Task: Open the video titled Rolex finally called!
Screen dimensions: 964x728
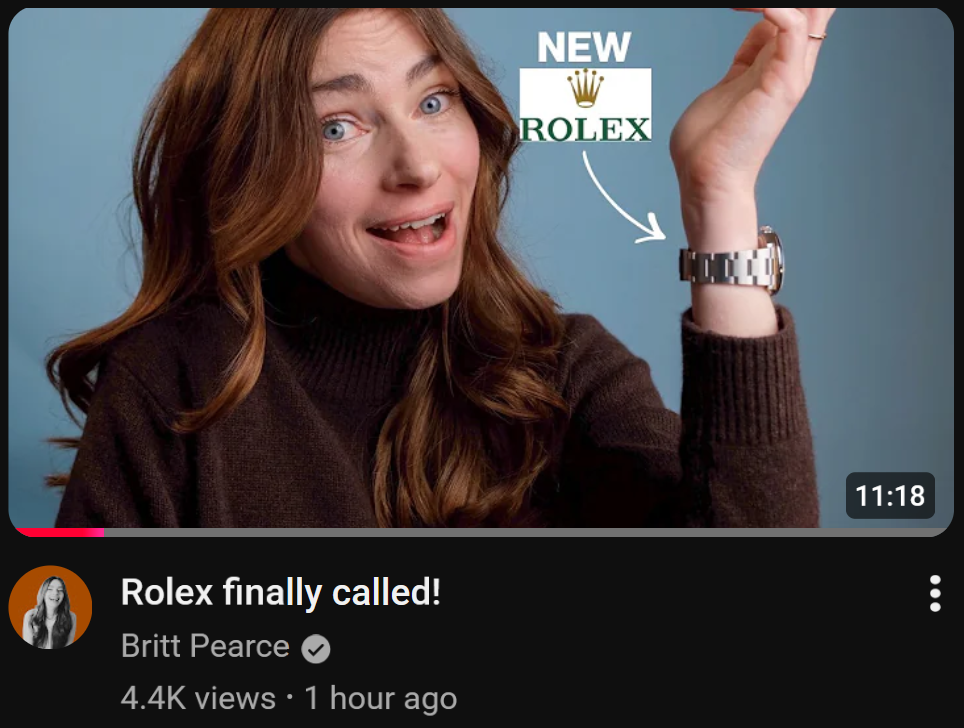Action: [x=280, y=592]
